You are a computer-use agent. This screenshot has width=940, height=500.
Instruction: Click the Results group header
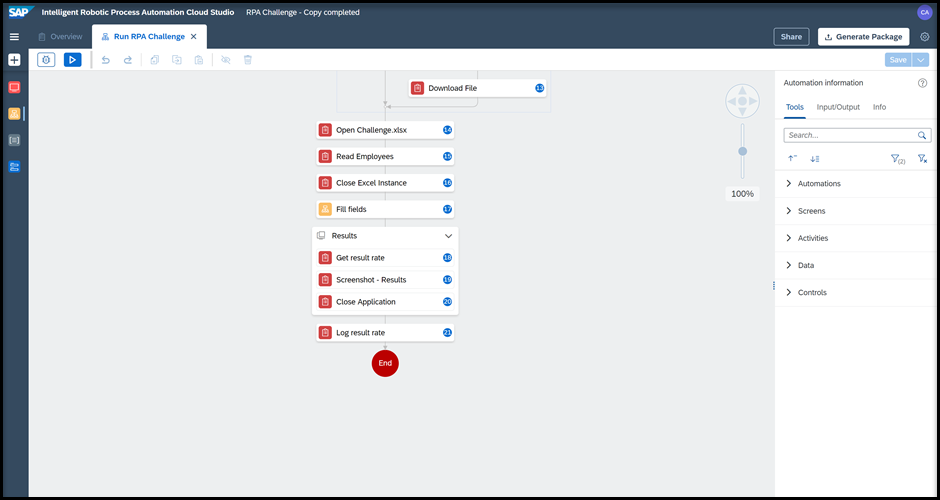385,236
